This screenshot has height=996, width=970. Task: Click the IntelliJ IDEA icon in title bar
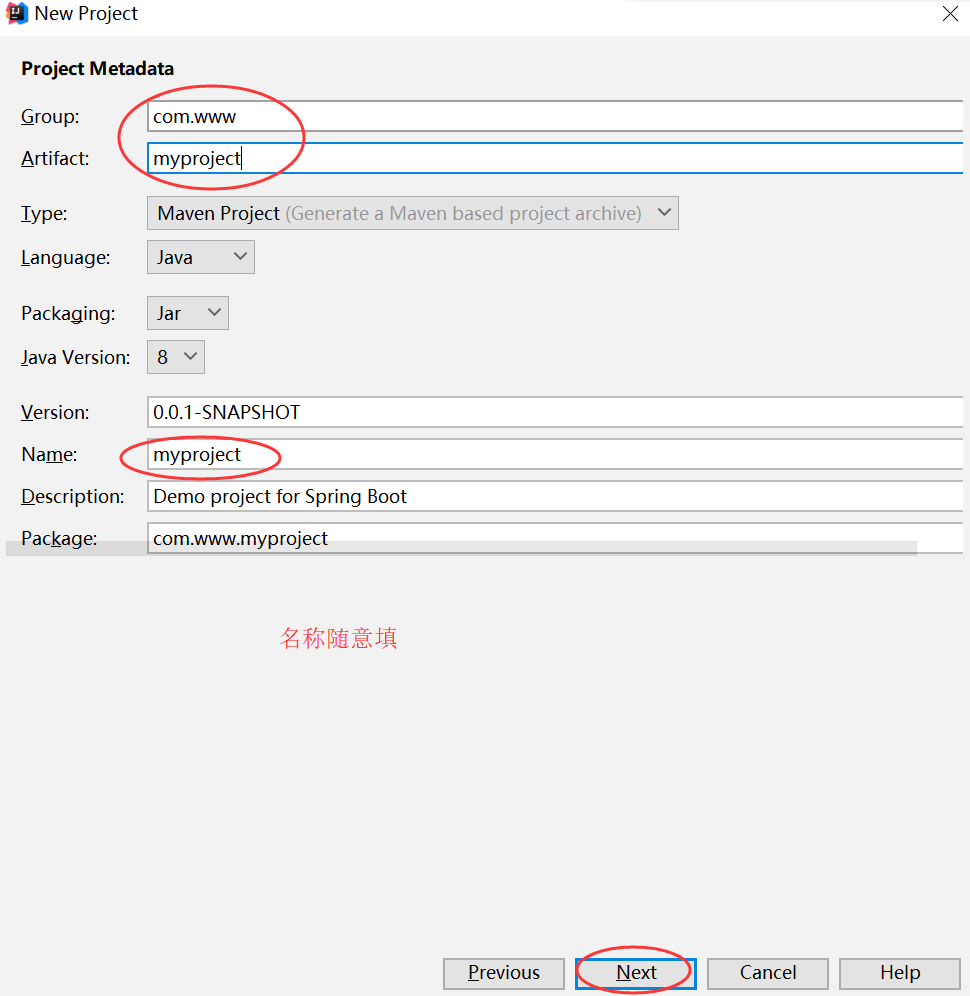(x=17, y=13)
